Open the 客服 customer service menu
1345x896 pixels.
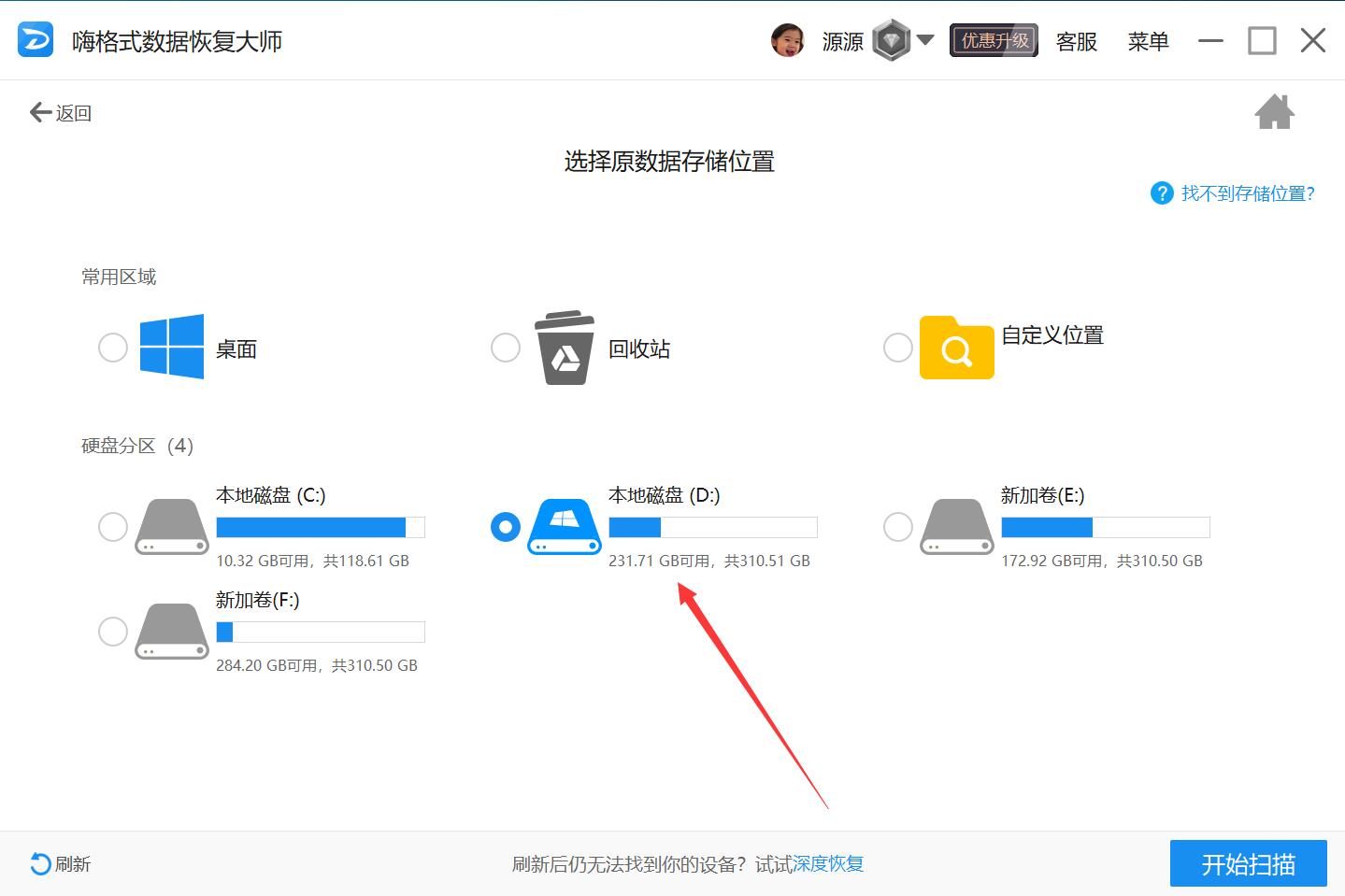(x=1077, y=41)
